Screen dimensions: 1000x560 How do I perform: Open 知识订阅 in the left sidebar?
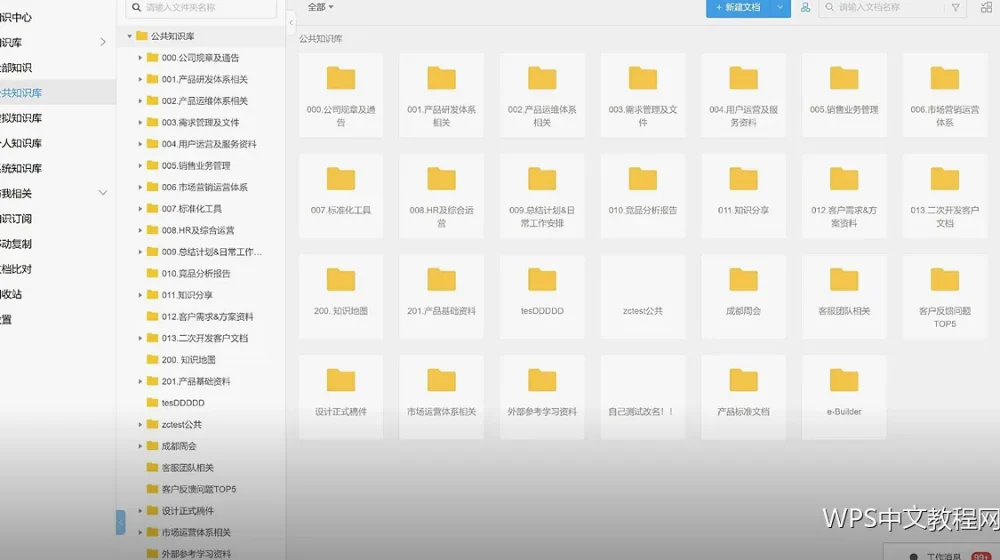57,219
